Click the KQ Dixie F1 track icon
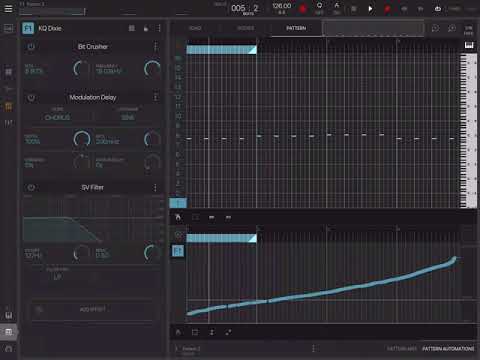The width and height of the screenshot is (480, 360). tap(28, 28)
